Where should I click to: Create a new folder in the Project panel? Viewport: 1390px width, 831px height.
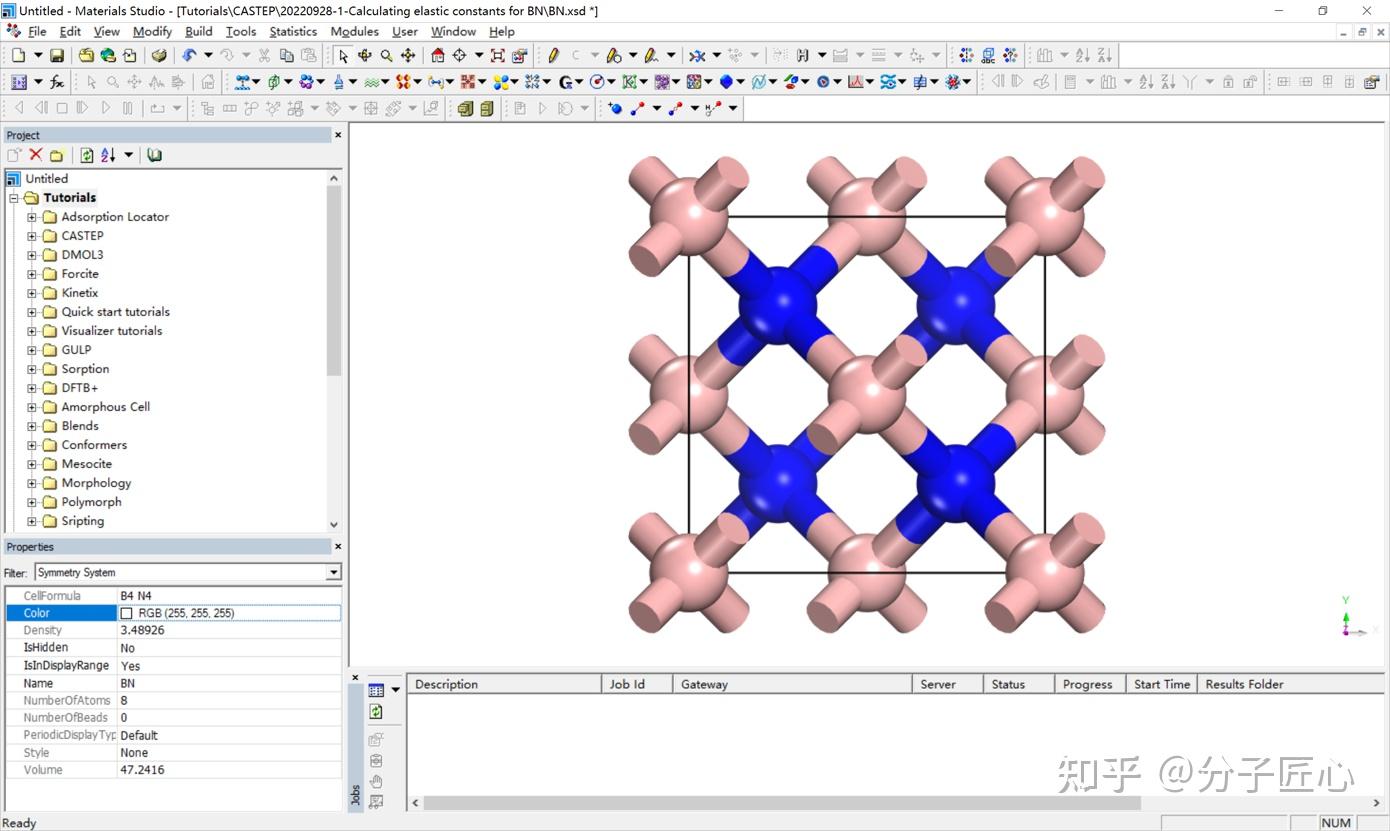click(55, 155)
